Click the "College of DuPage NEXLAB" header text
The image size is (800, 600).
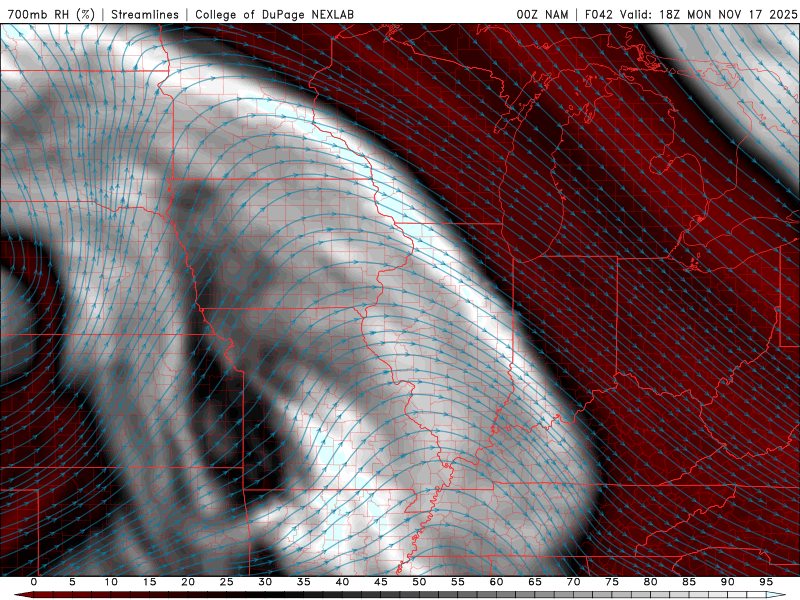click(x=274, y=14)
